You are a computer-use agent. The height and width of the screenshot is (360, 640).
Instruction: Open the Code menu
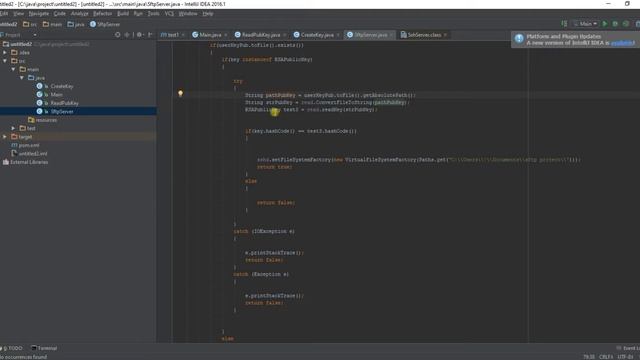tap(60, 13)
